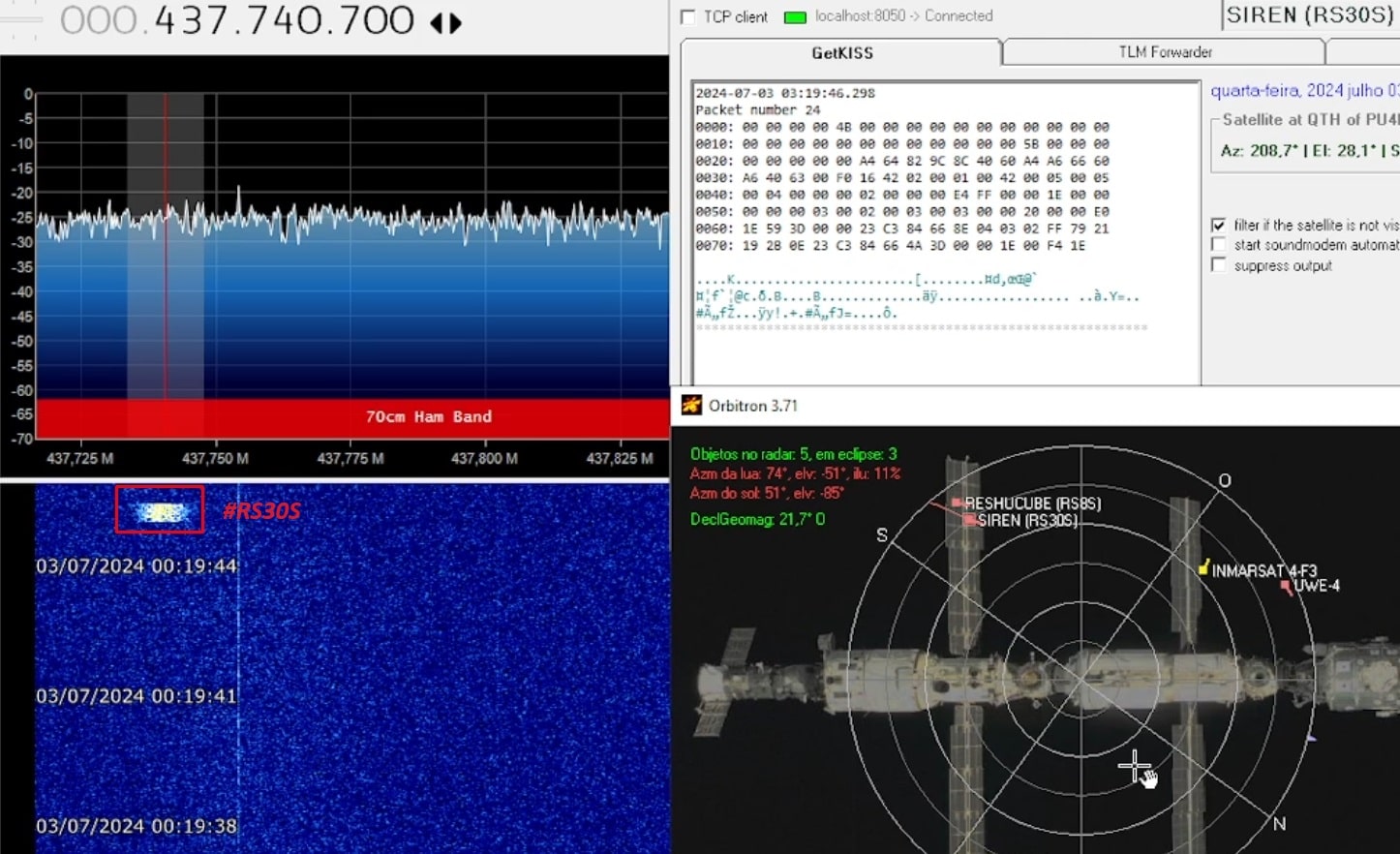Switch to the GetKISS tab
The image size is (1400, 854).
tap(841, 52)
